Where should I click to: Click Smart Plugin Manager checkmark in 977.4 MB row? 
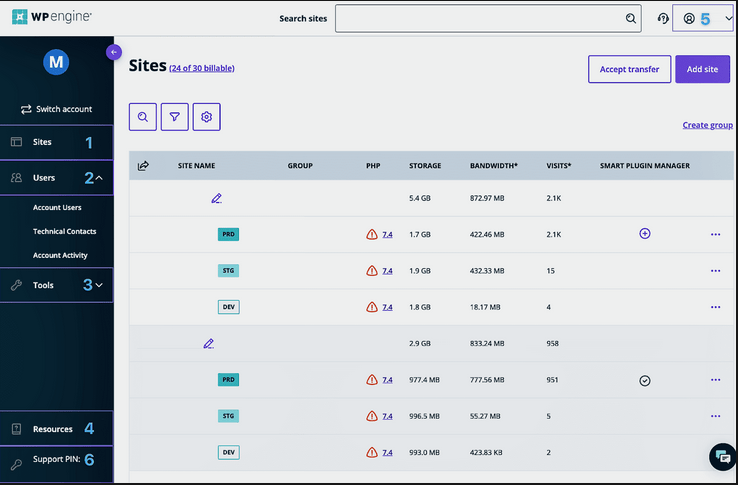pyautogui.click(x=645, y=380)
